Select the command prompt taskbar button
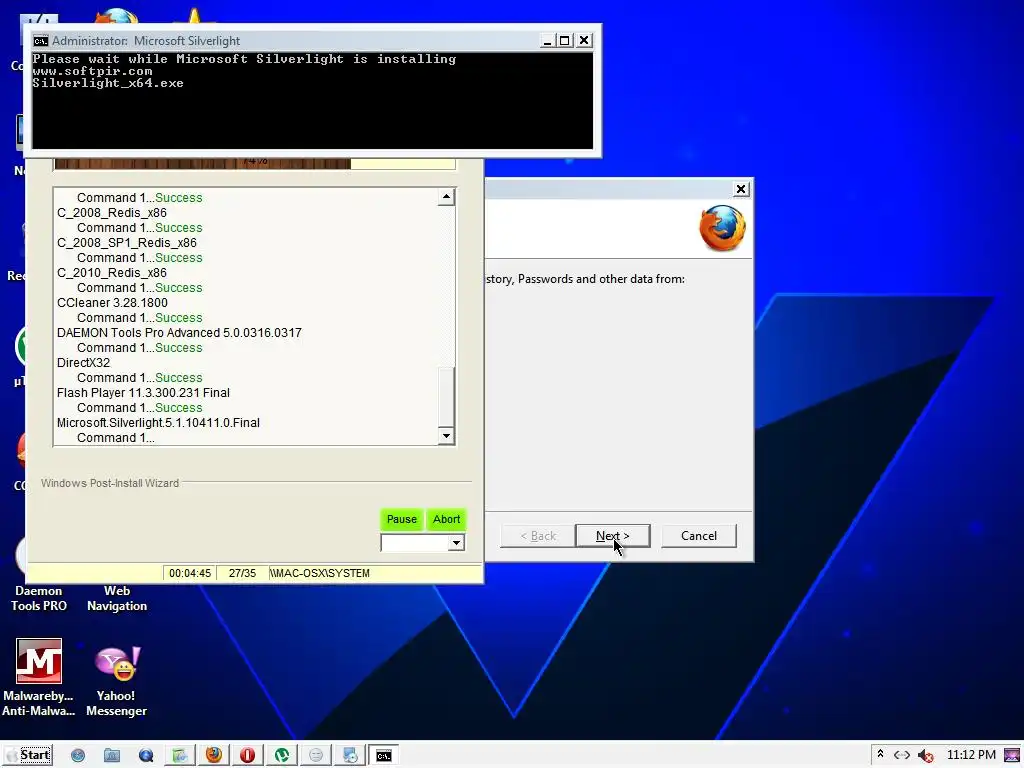Viewport: 1024px width, 768px height. pos(384,756)
